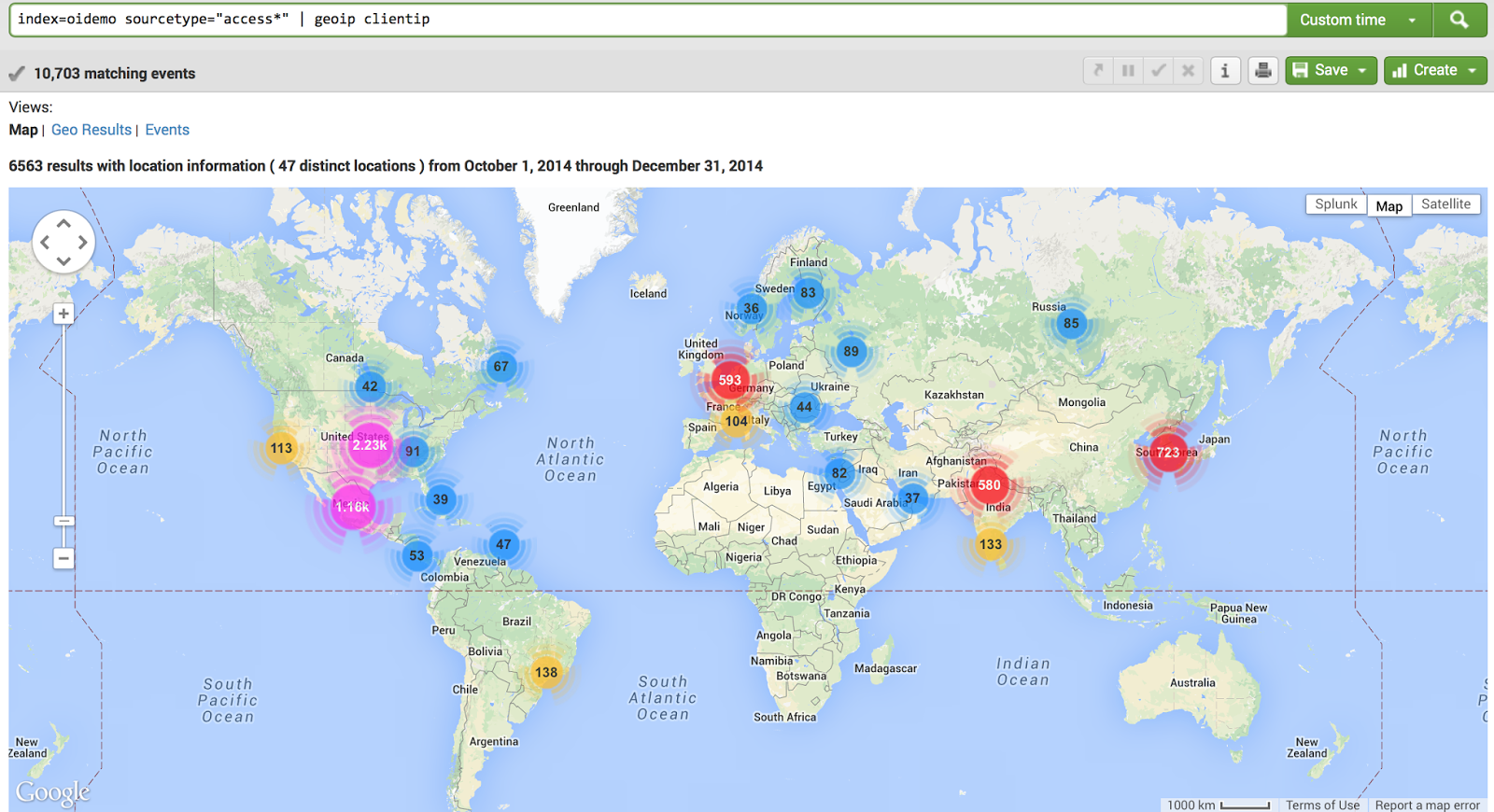Open the Custom time range dropdown
The image size is (1494, 812).
[x=1360, y=20]
